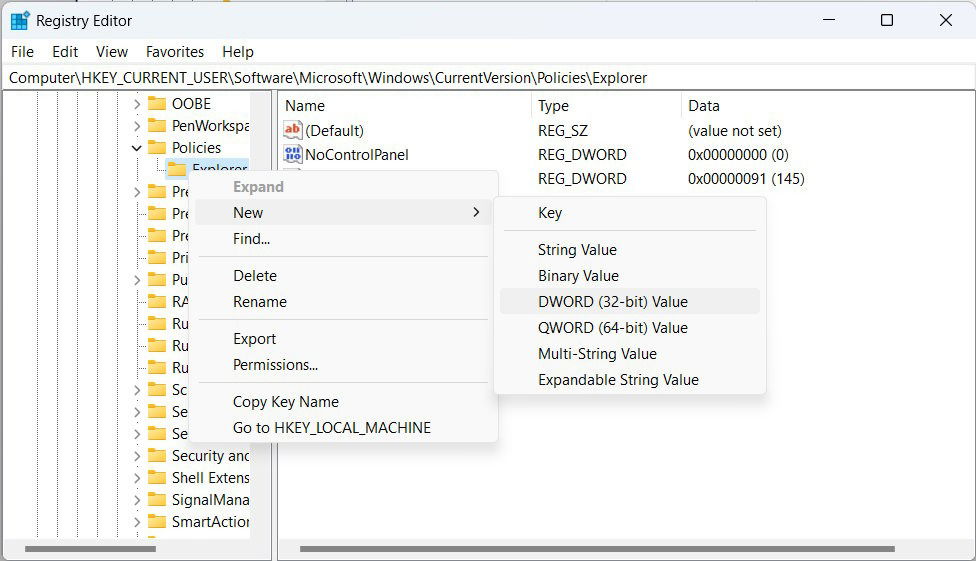Click the NoControlPanel DWORD value icon
Image resolution: width=976 pixels, height=561 pixels.
(x=293, y=154)
